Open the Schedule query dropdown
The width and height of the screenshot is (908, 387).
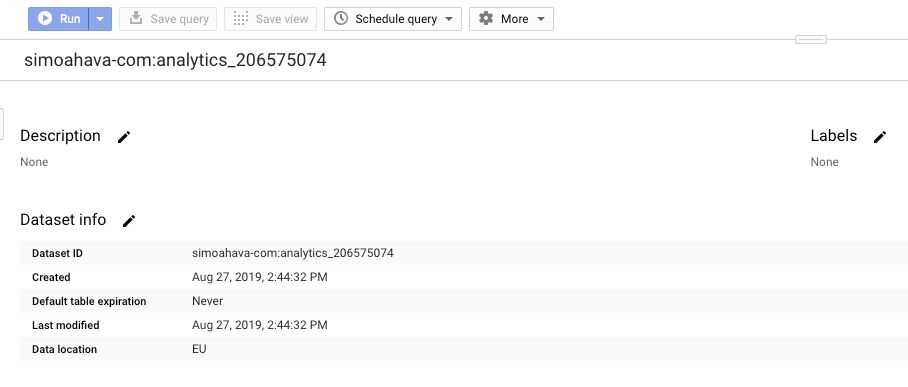393,19
